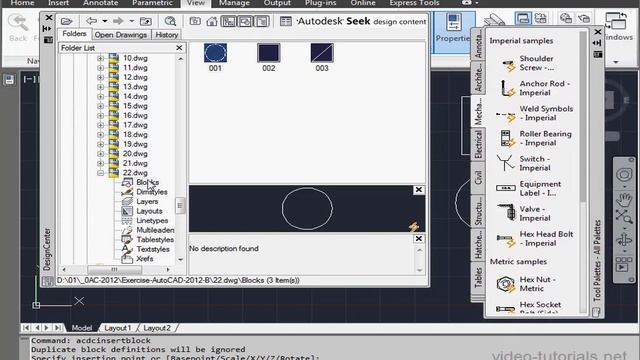Open the Views icon in DesignCenter toolbar
640x360 pixels.
286,21
